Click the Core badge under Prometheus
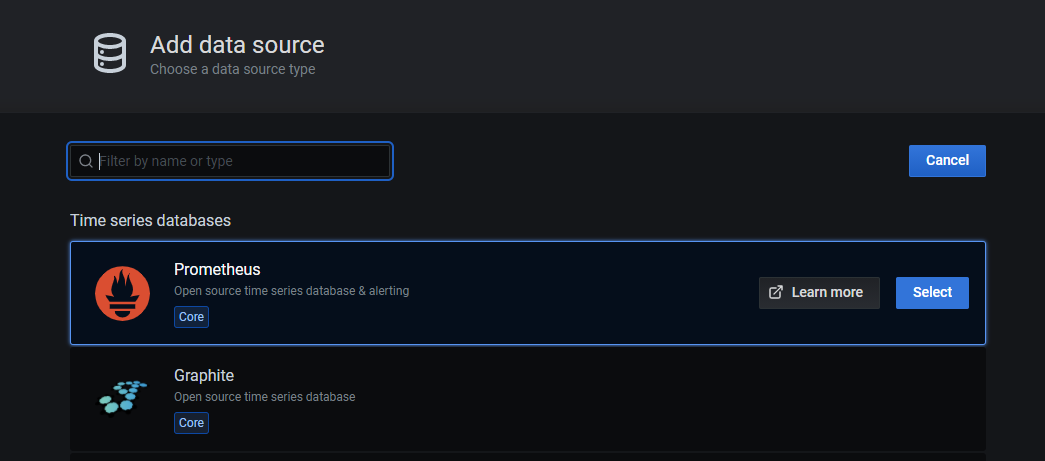 pyautogui.click(x=191, y=317)
